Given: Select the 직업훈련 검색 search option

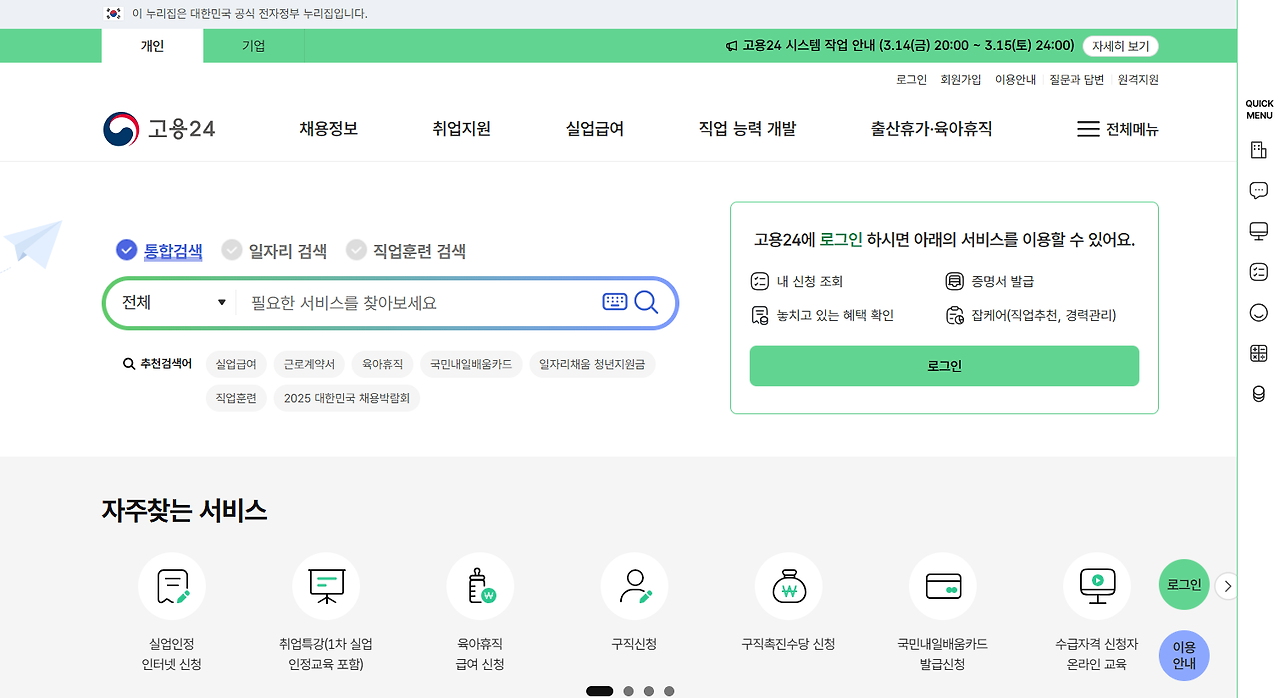Looking at the screenshot, I should pos(406,251).
